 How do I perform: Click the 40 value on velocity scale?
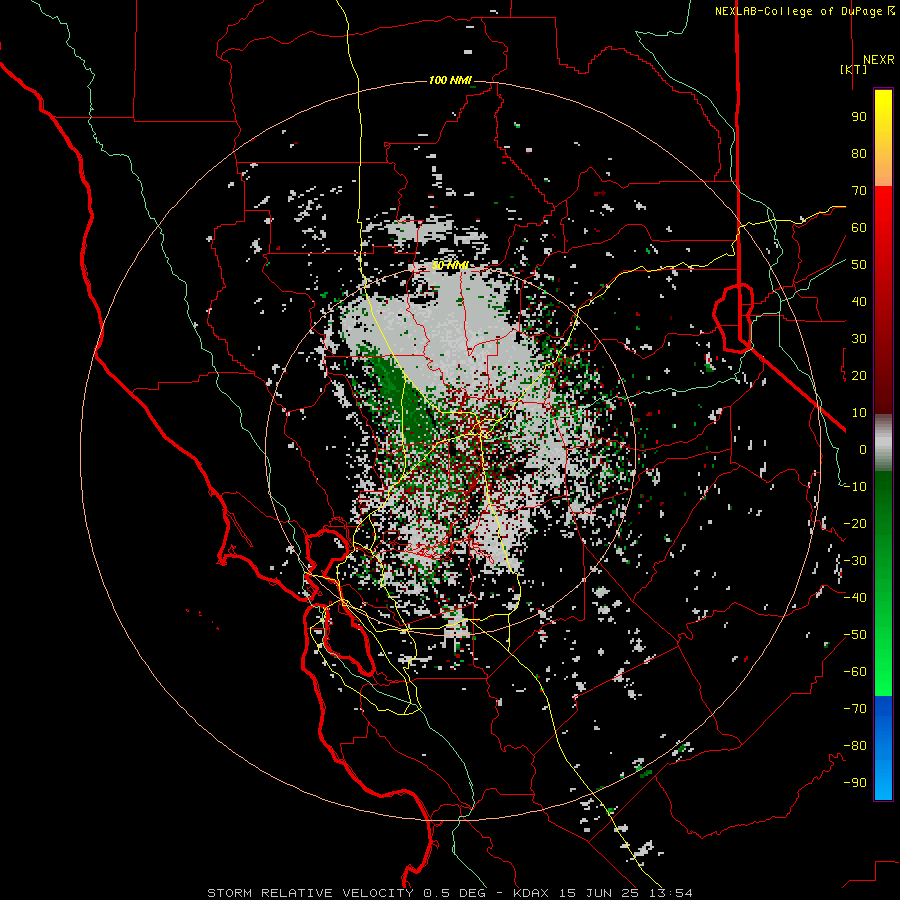point(859,301)
